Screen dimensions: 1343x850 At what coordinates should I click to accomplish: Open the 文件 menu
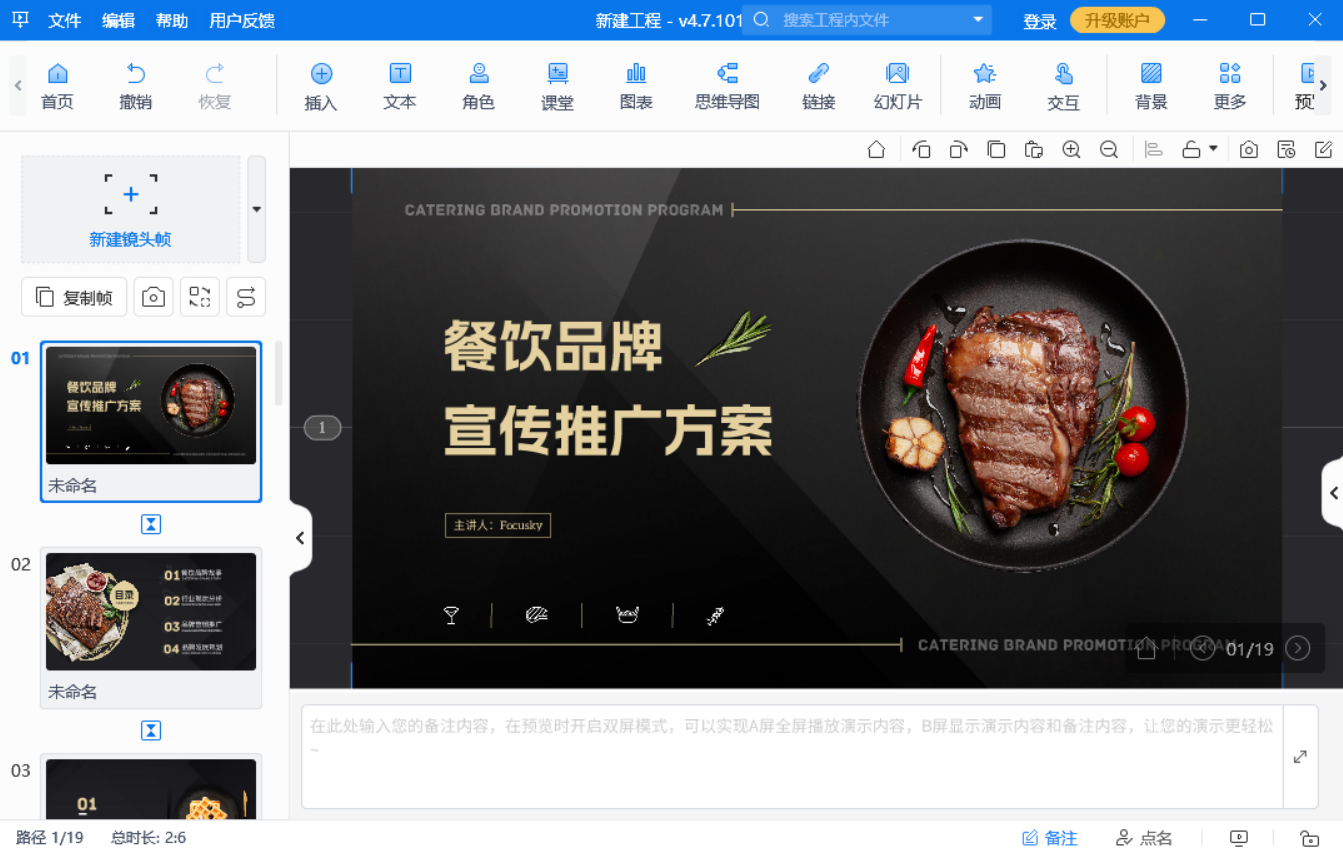[x=65, y=20]
